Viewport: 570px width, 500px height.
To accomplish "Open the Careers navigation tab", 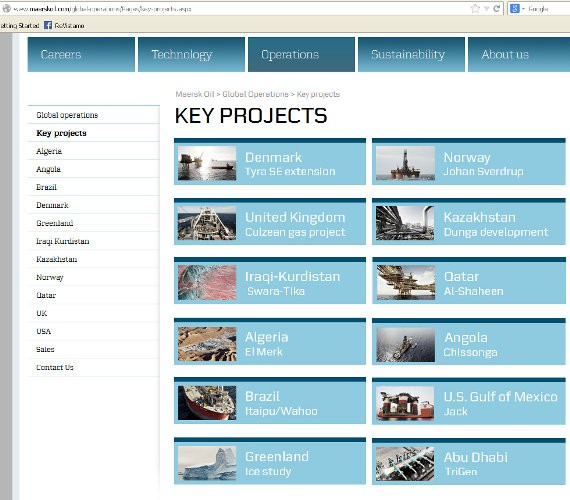I will [x=81, y=55].
